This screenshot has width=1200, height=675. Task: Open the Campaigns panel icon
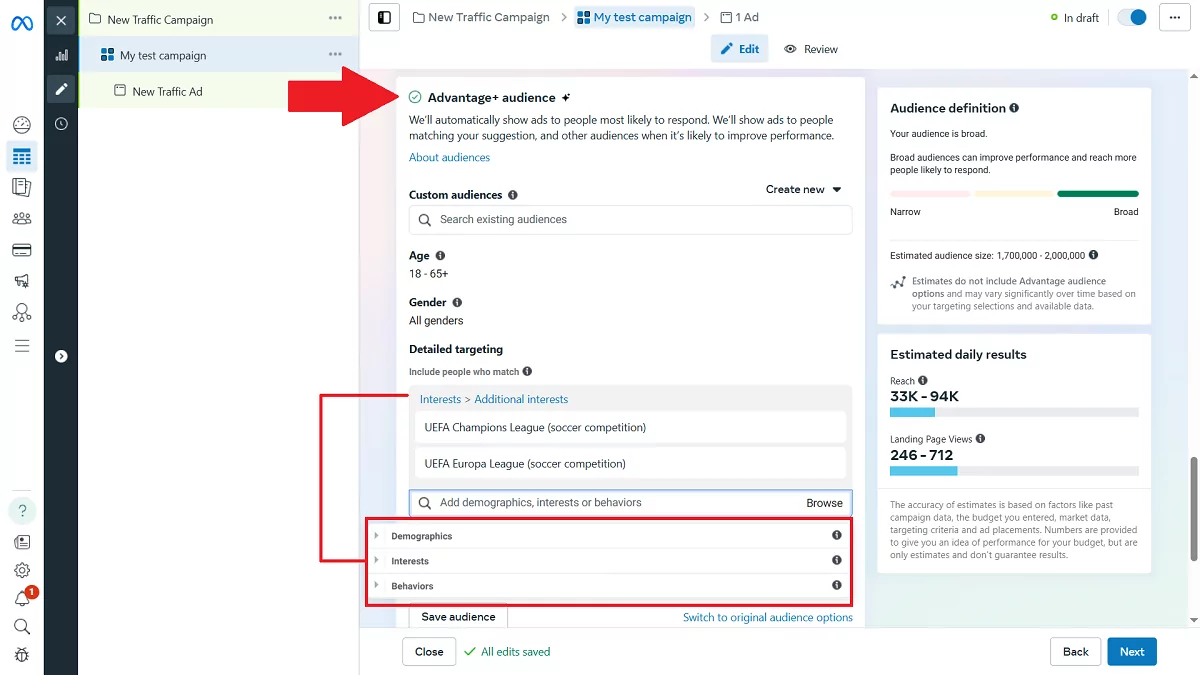pos(22,156)
